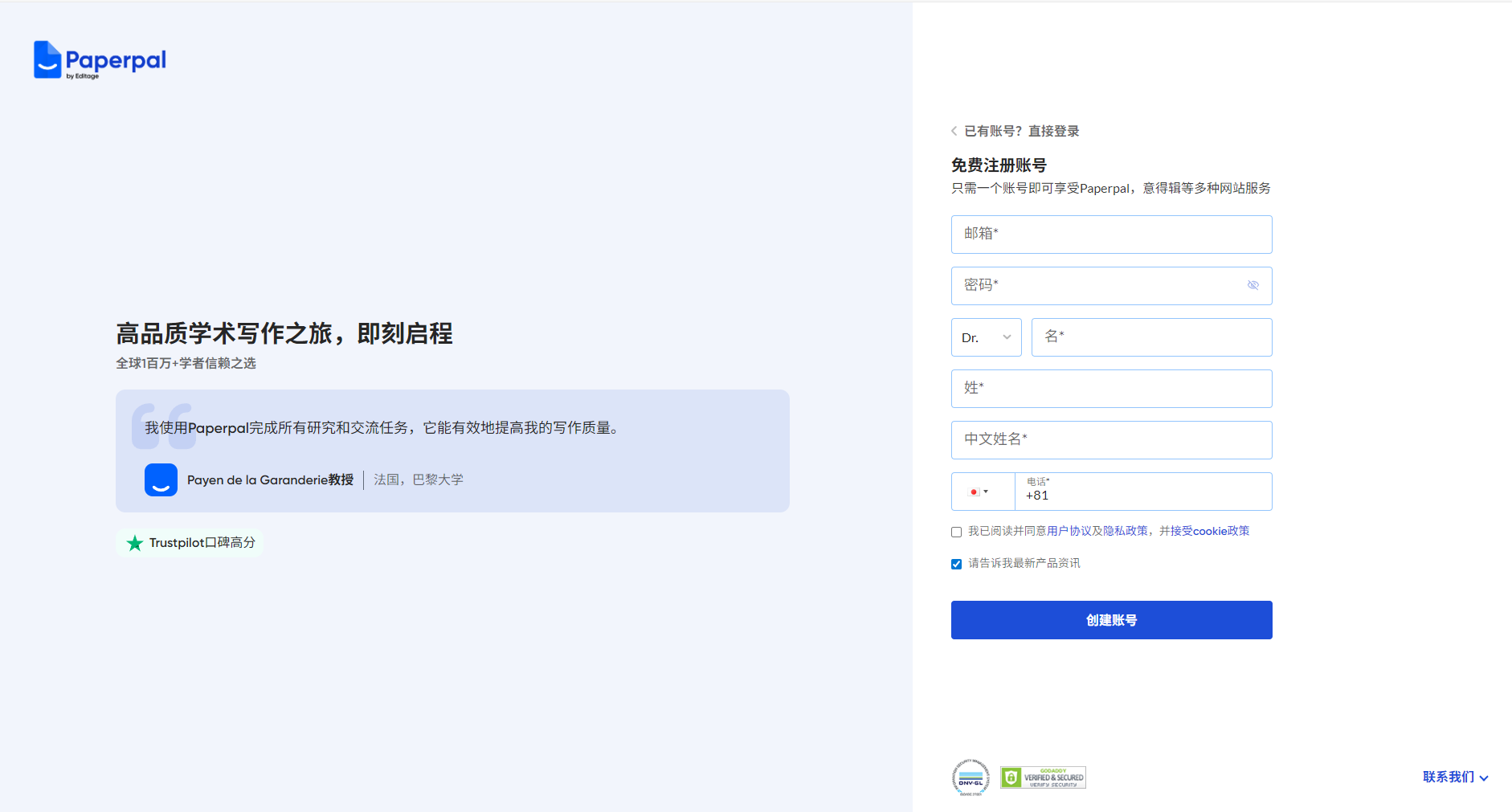Check the agree-to-terms 我已阅读并同意 checkbox
This screenshot has width=1512, height=812.
click(956, 532)
